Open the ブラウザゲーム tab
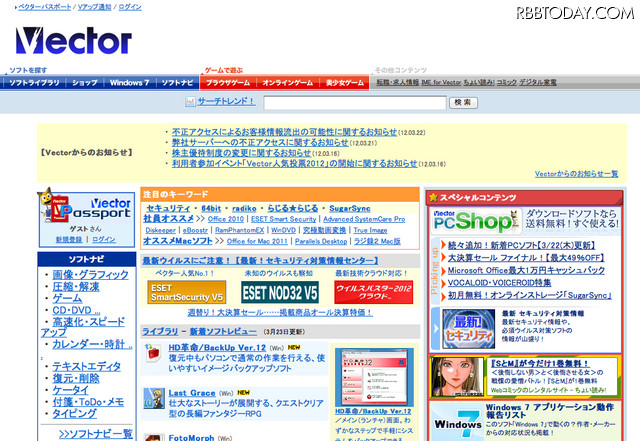This screenshot has width=640, height=441. (228, 83)
